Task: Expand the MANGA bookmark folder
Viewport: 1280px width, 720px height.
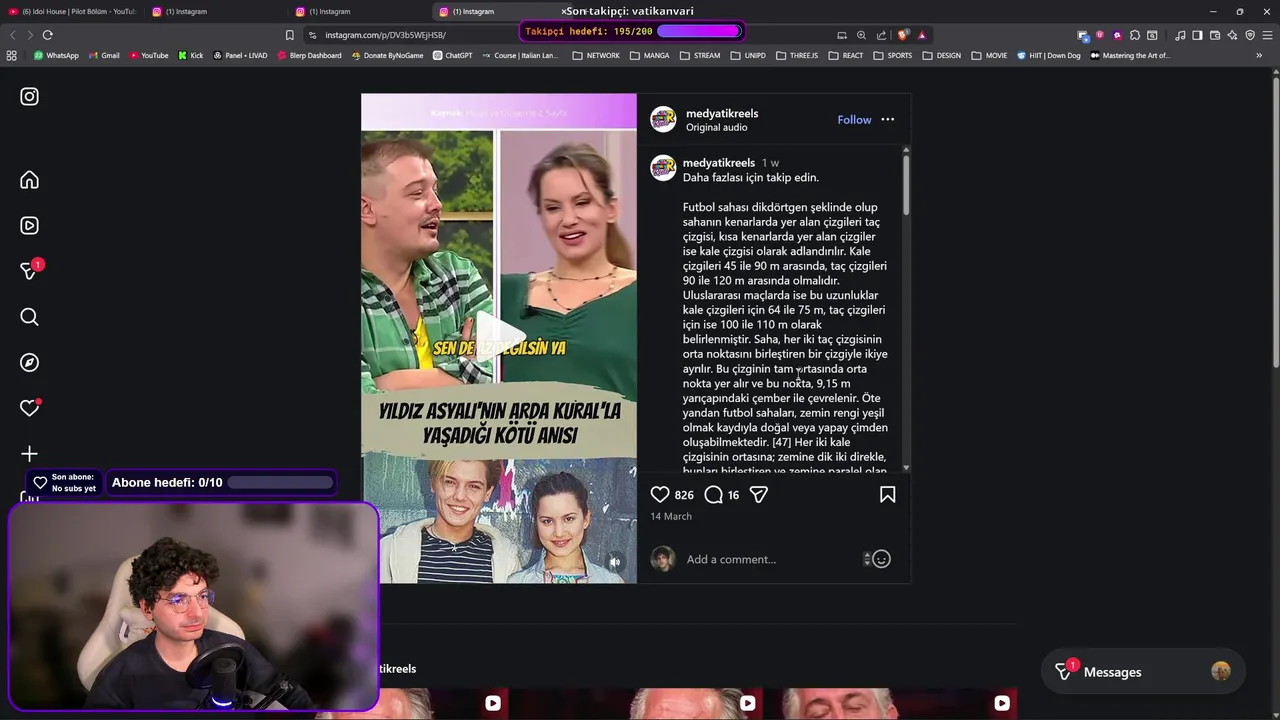Action: 649,56
